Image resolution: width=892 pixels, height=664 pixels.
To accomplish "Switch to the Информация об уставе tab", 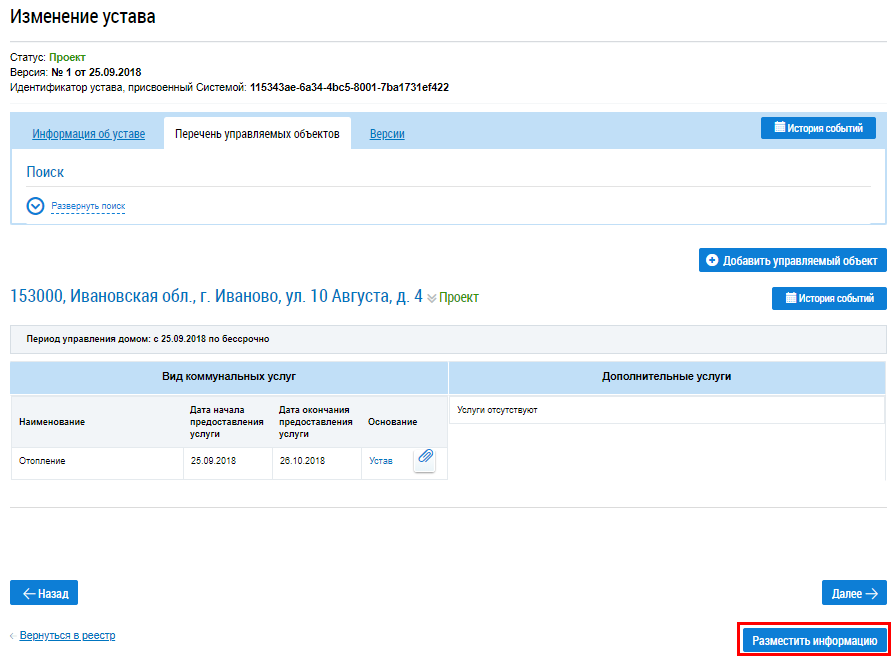I will point(88,134).
